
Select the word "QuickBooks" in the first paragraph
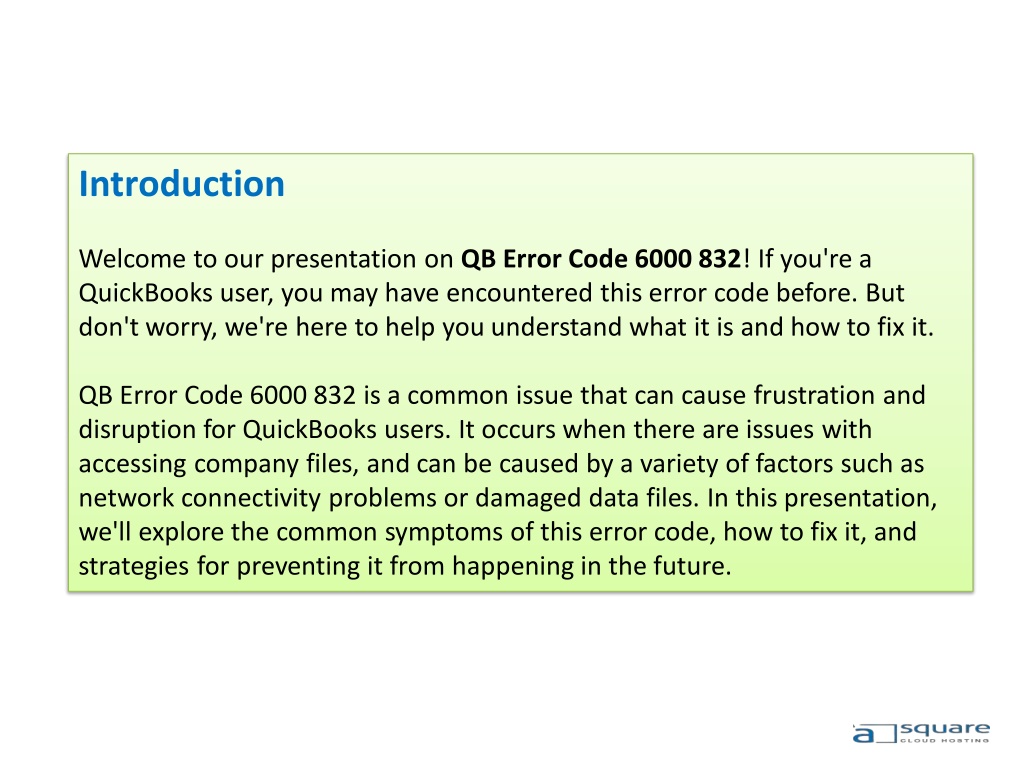[x=146, y=293]
